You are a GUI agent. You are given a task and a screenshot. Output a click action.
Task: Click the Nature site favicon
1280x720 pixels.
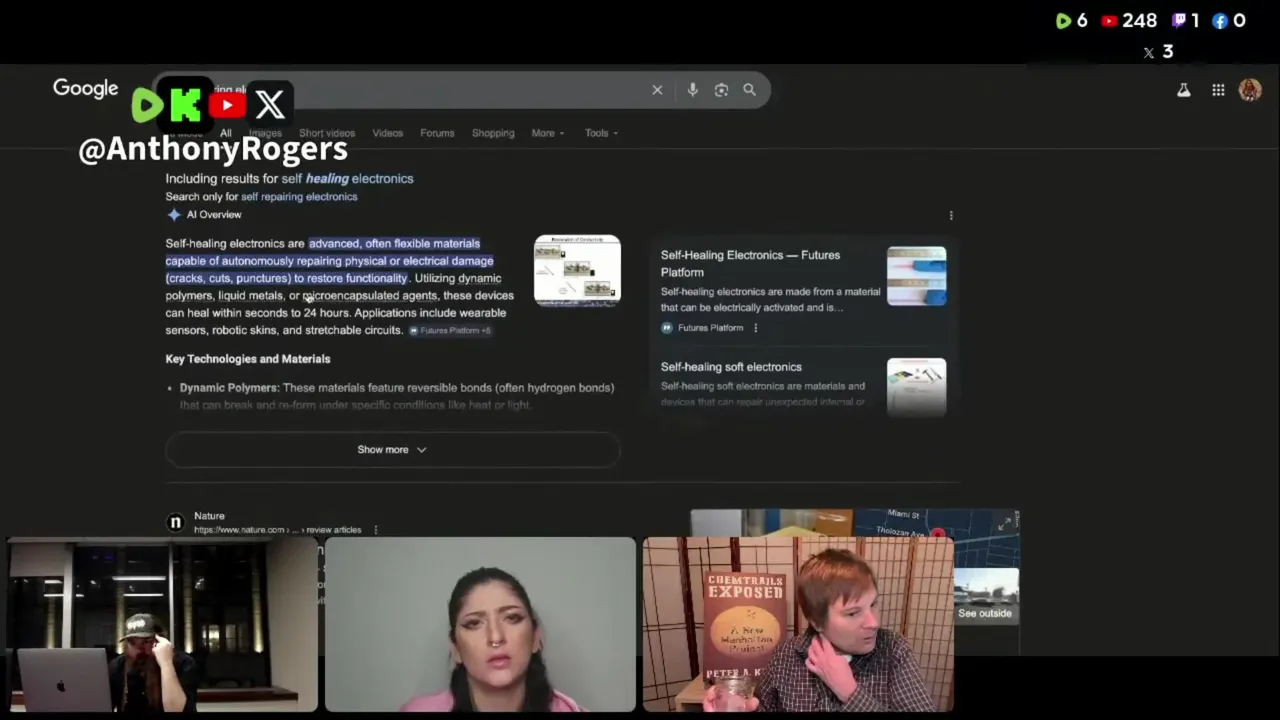pos(175,522)
